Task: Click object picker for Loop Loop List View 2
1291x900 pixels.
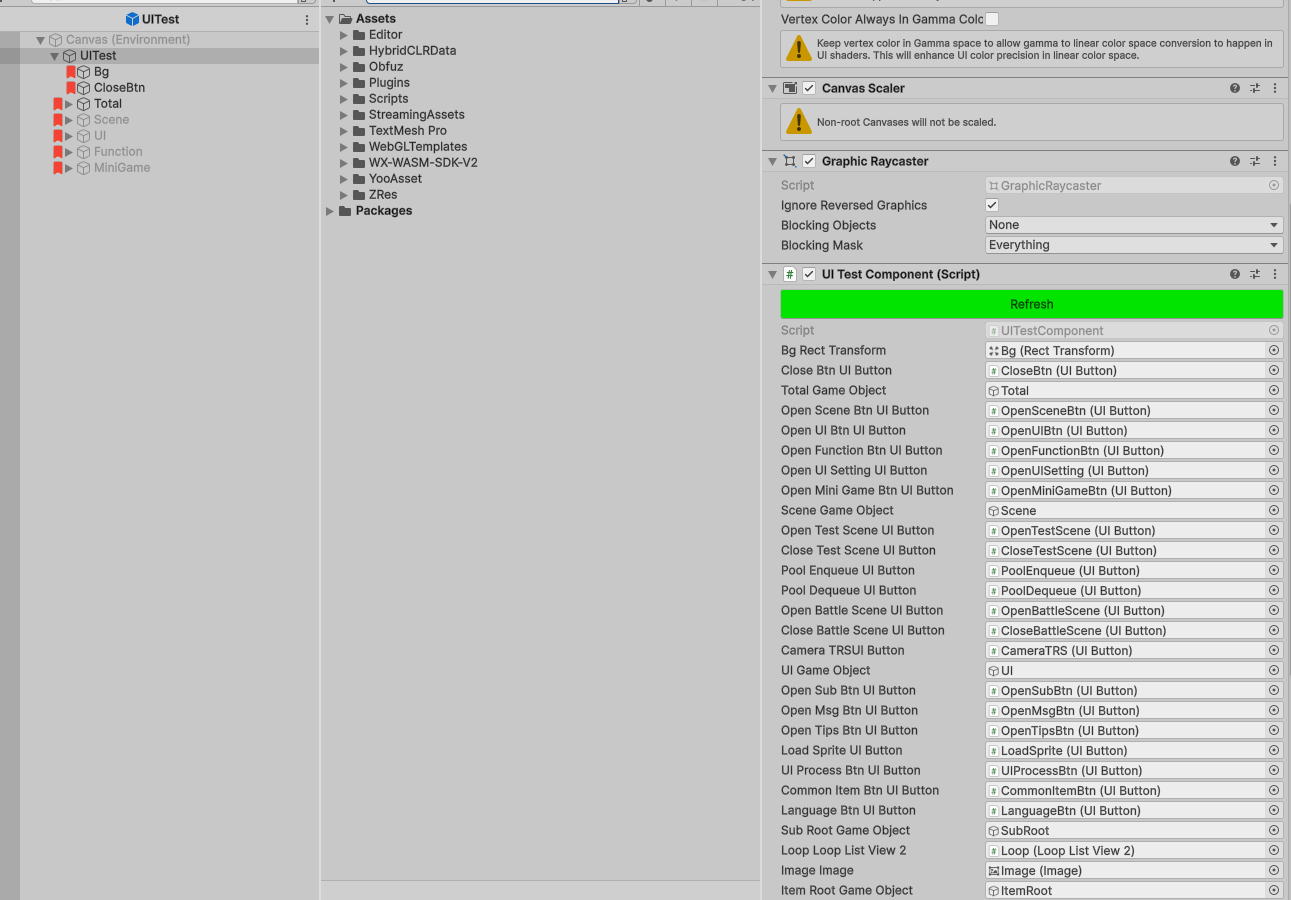Action: coord(1274,850)
